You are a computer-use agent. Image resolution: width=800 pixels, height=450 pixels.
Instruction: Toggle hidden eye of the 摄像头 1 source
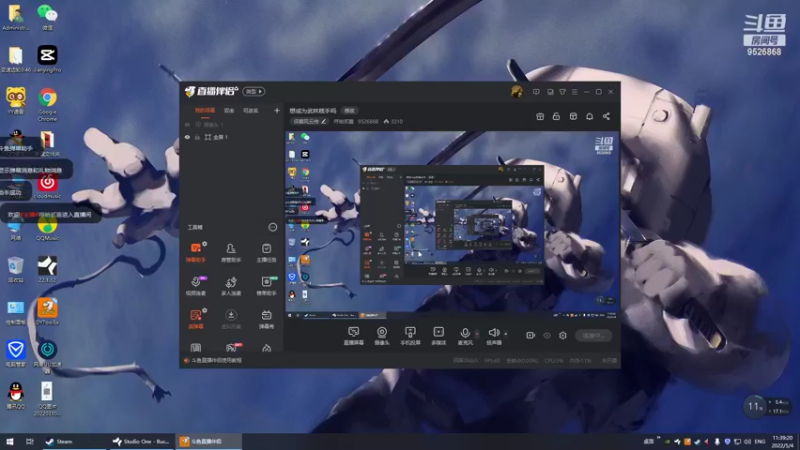tap(187, 124)
